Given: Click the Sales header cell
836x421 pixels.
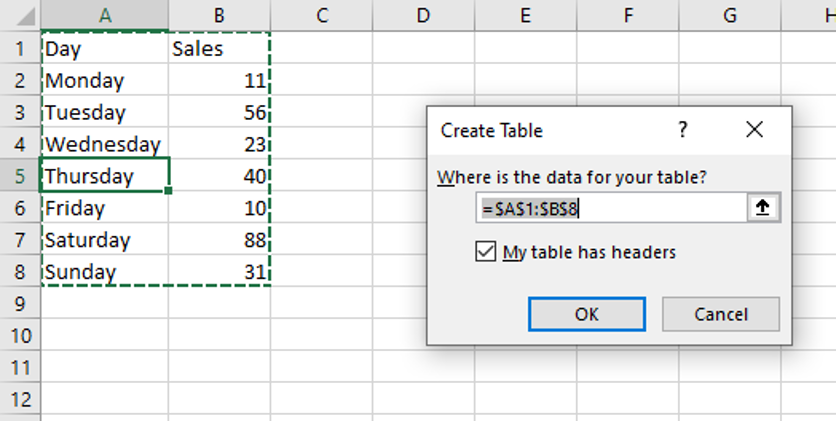Looking at the screenshot, I should click(219, 48).
